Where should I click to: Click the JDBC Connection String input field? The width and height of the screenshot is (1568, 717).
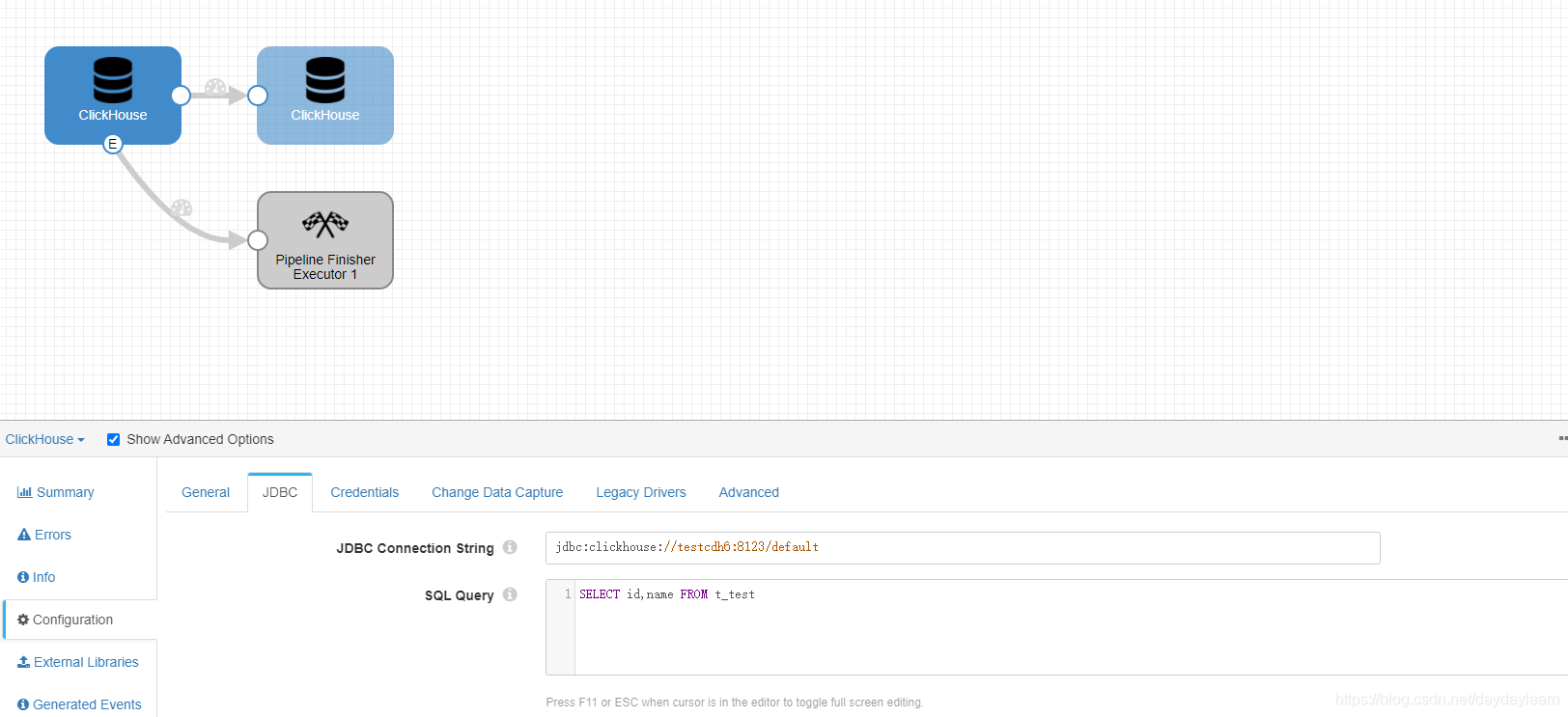coord(963,547)
